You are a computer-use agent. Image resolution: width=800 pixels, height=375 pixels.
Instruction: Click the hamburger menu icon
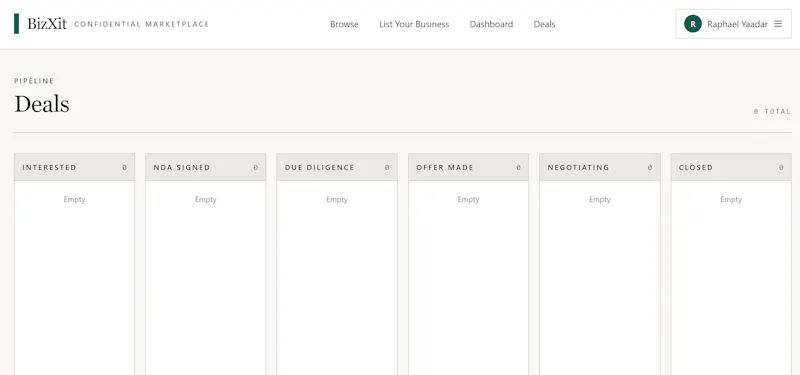778,23
